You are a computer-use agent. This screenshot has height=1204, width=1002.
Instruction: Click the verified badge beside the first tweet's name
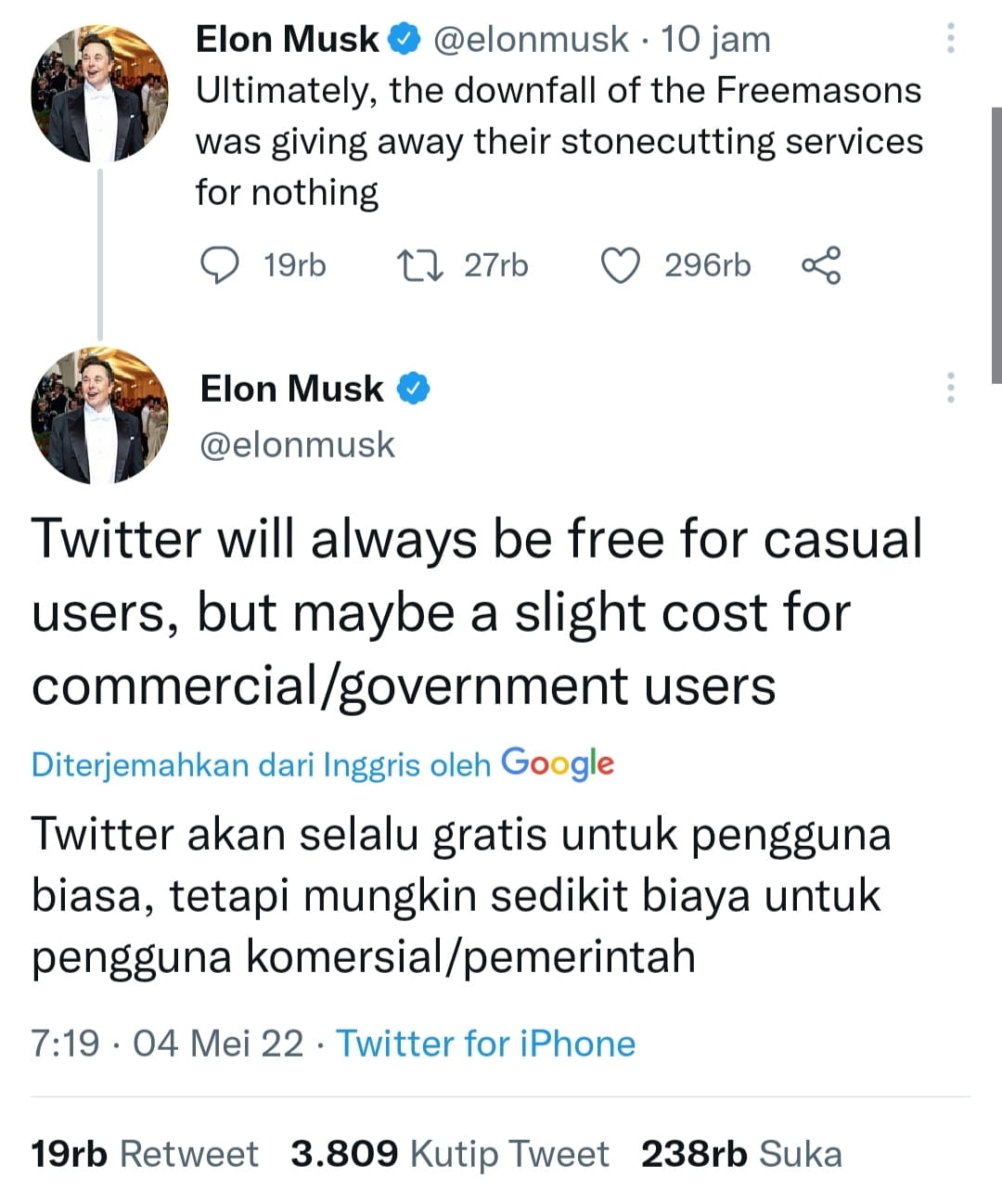405,39
